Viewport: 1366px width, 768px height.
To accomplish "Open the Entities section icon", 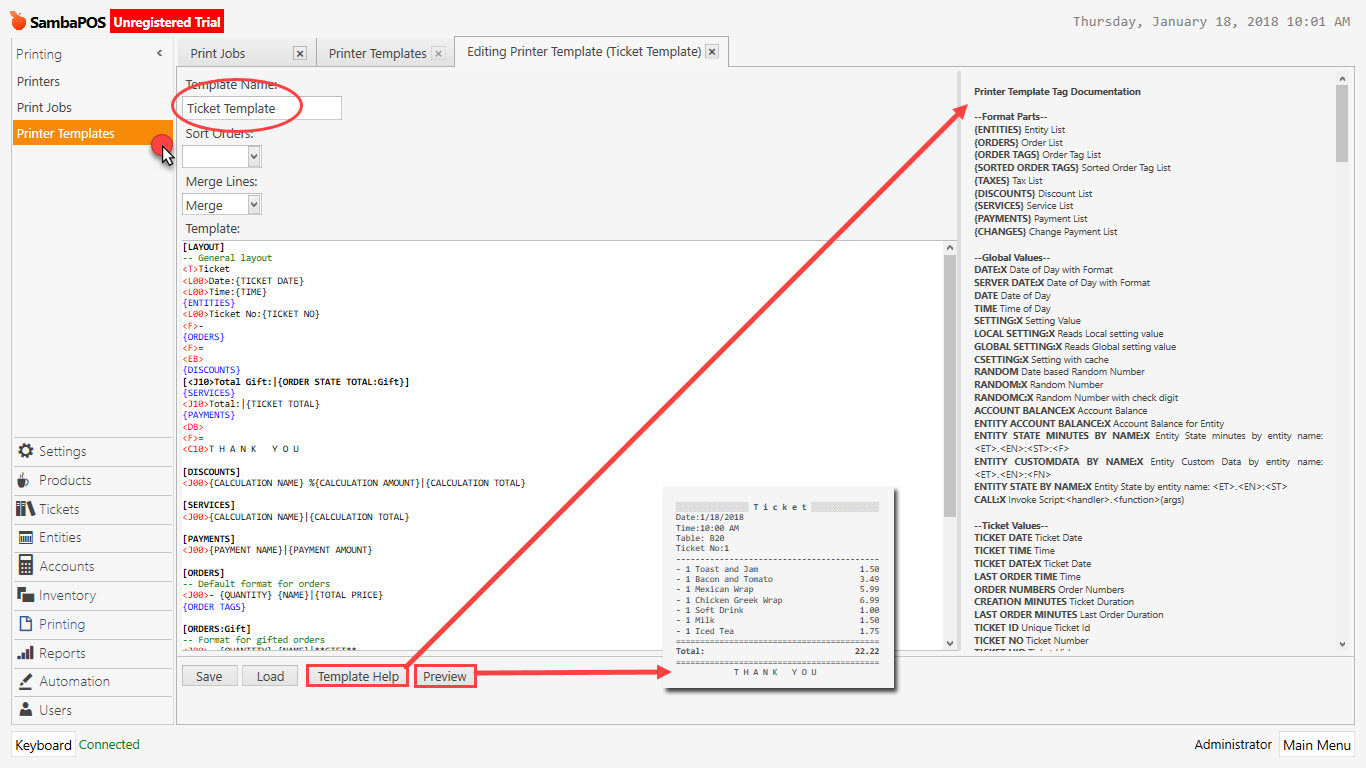I will coord(25,538).
